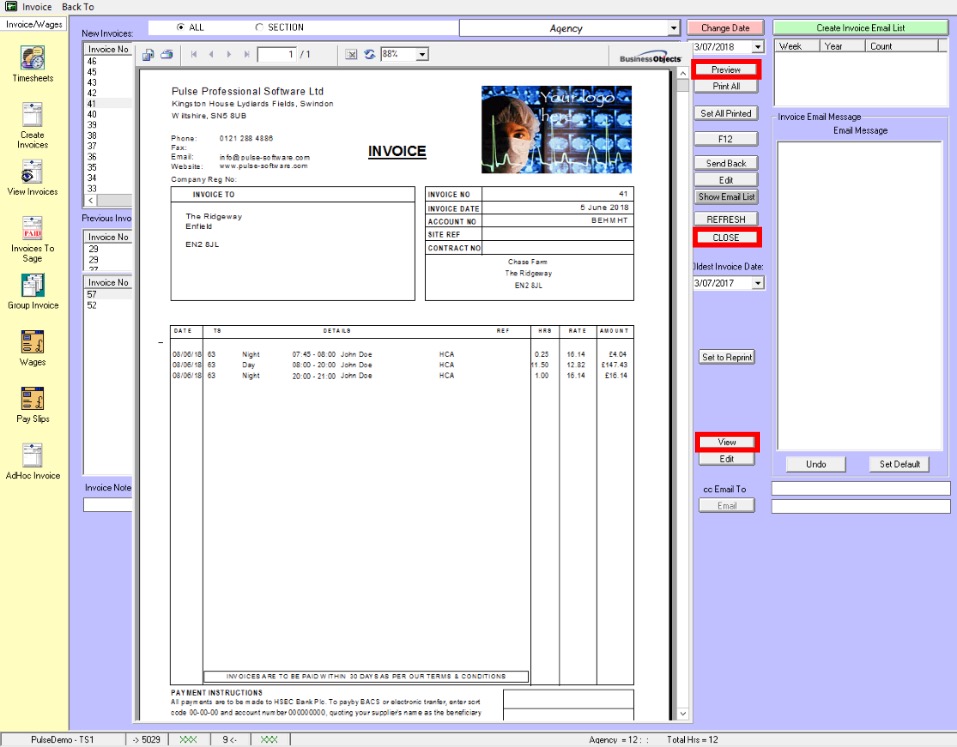Screen dimensions: 957x747
Task: Click the Create Invoice Email List button
Action: [860, 28]
